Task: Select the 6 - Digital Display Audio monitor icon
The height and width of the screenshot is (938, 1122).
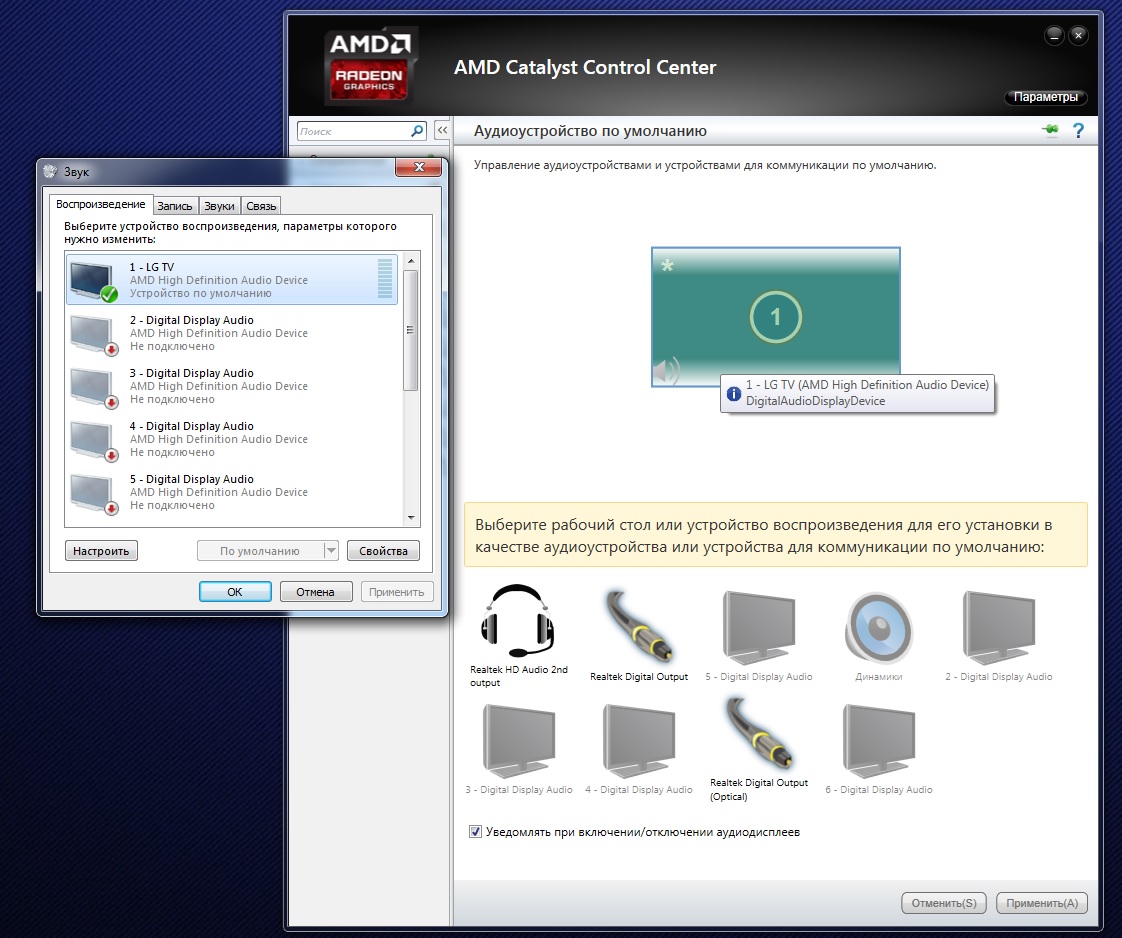Action: pos(879,741)
